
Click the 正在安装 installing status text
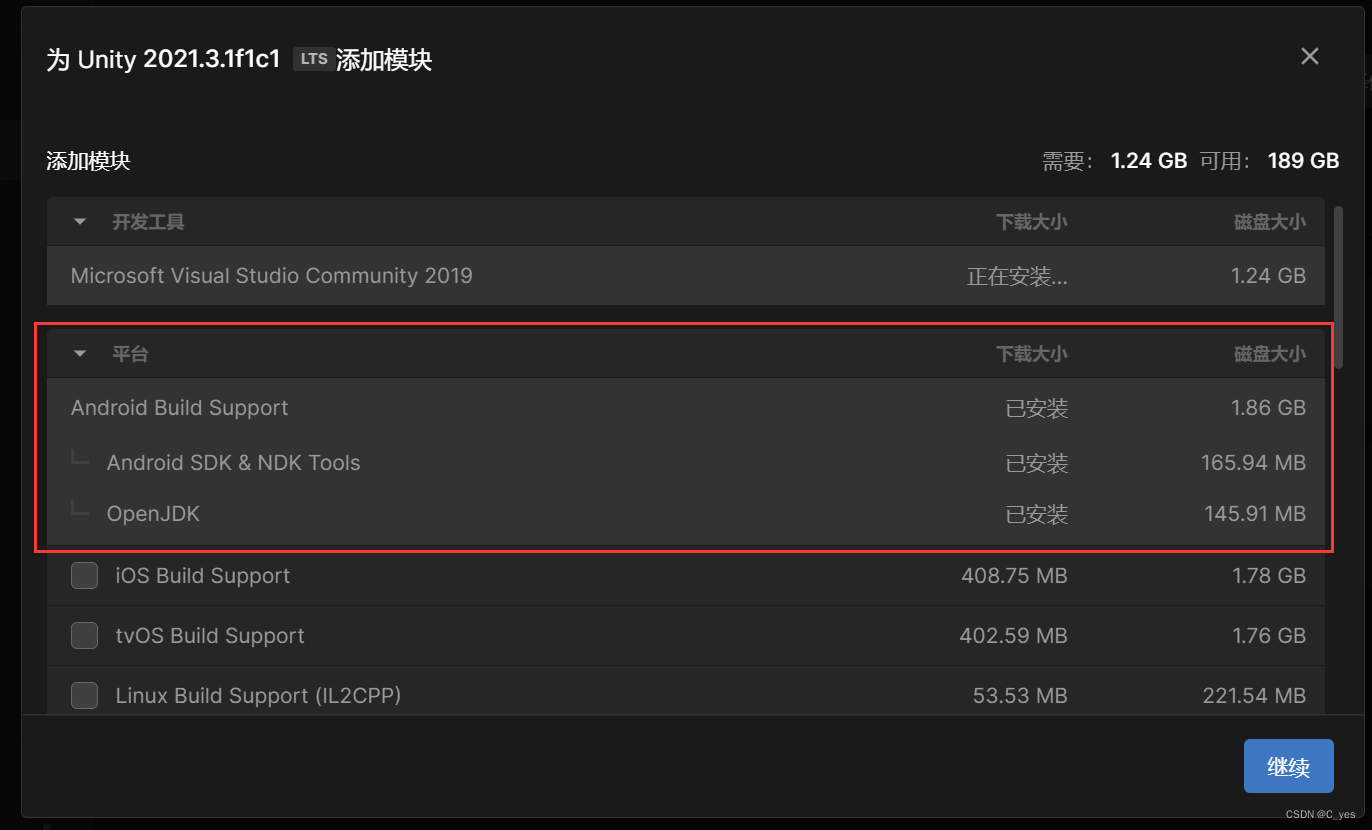[x=1017, y=276]
